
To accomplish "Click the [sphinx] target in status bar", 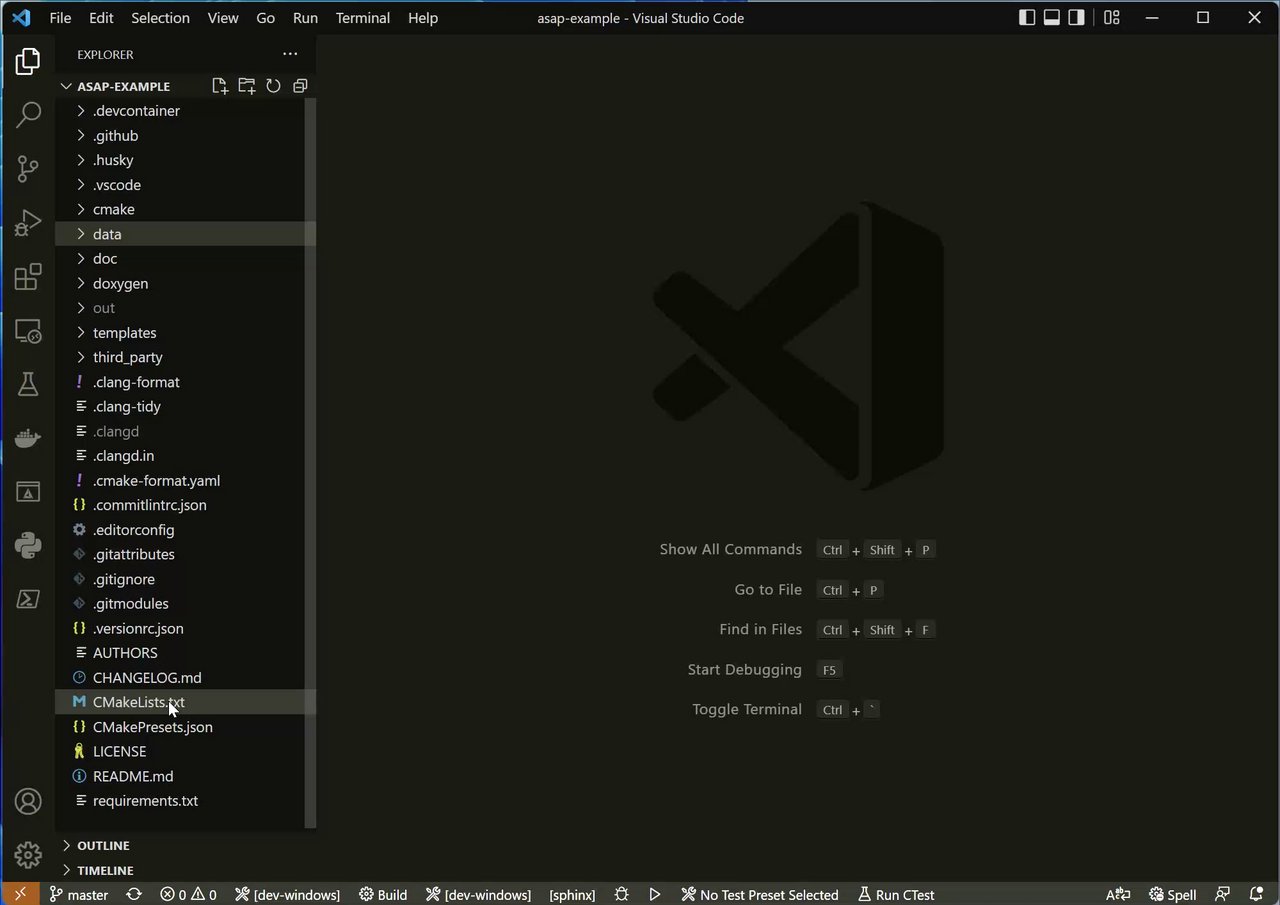I will [x=572, y=894].
